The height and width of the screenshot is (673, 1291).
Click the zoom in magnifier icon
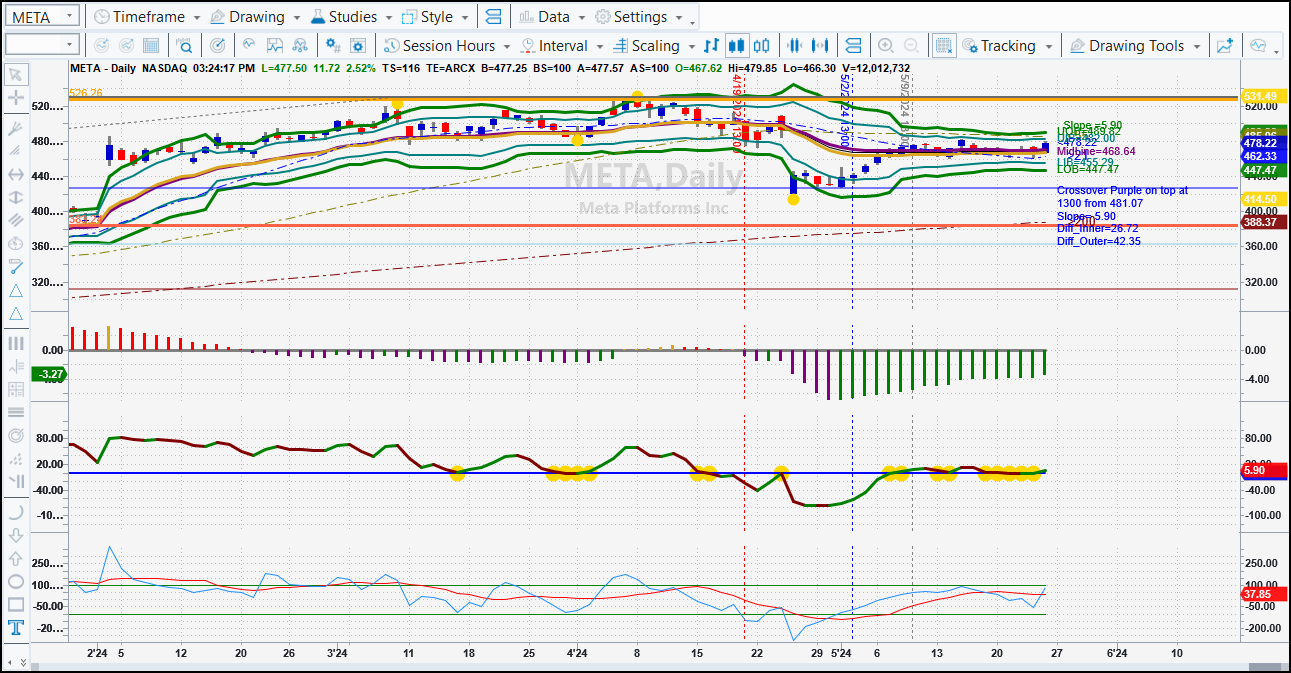886,45
